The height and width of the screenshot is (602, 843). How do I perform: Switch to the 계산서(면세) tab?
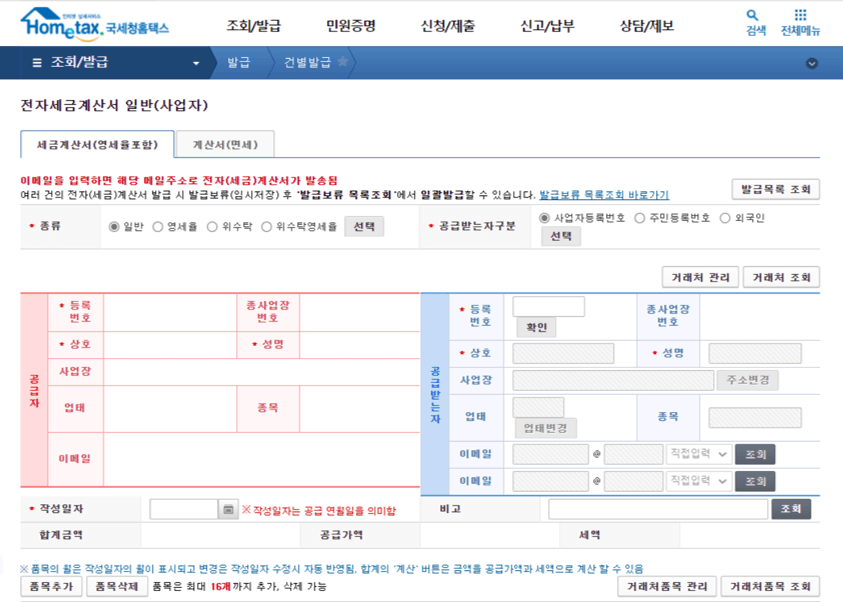click(225, 143)
